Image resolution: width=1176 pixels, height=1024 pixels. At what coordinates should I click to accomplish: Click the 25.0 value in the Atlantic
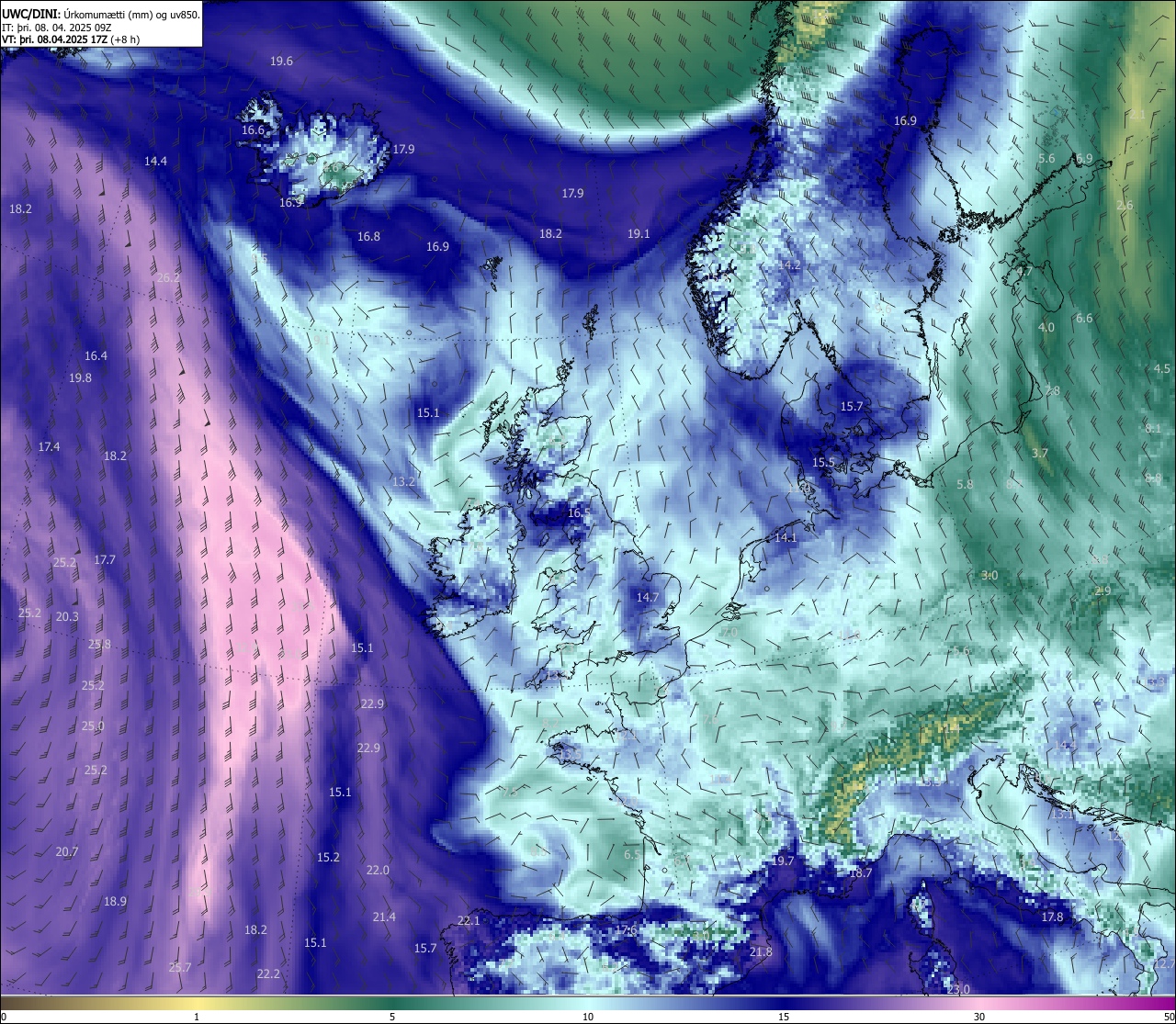[93, 726]
